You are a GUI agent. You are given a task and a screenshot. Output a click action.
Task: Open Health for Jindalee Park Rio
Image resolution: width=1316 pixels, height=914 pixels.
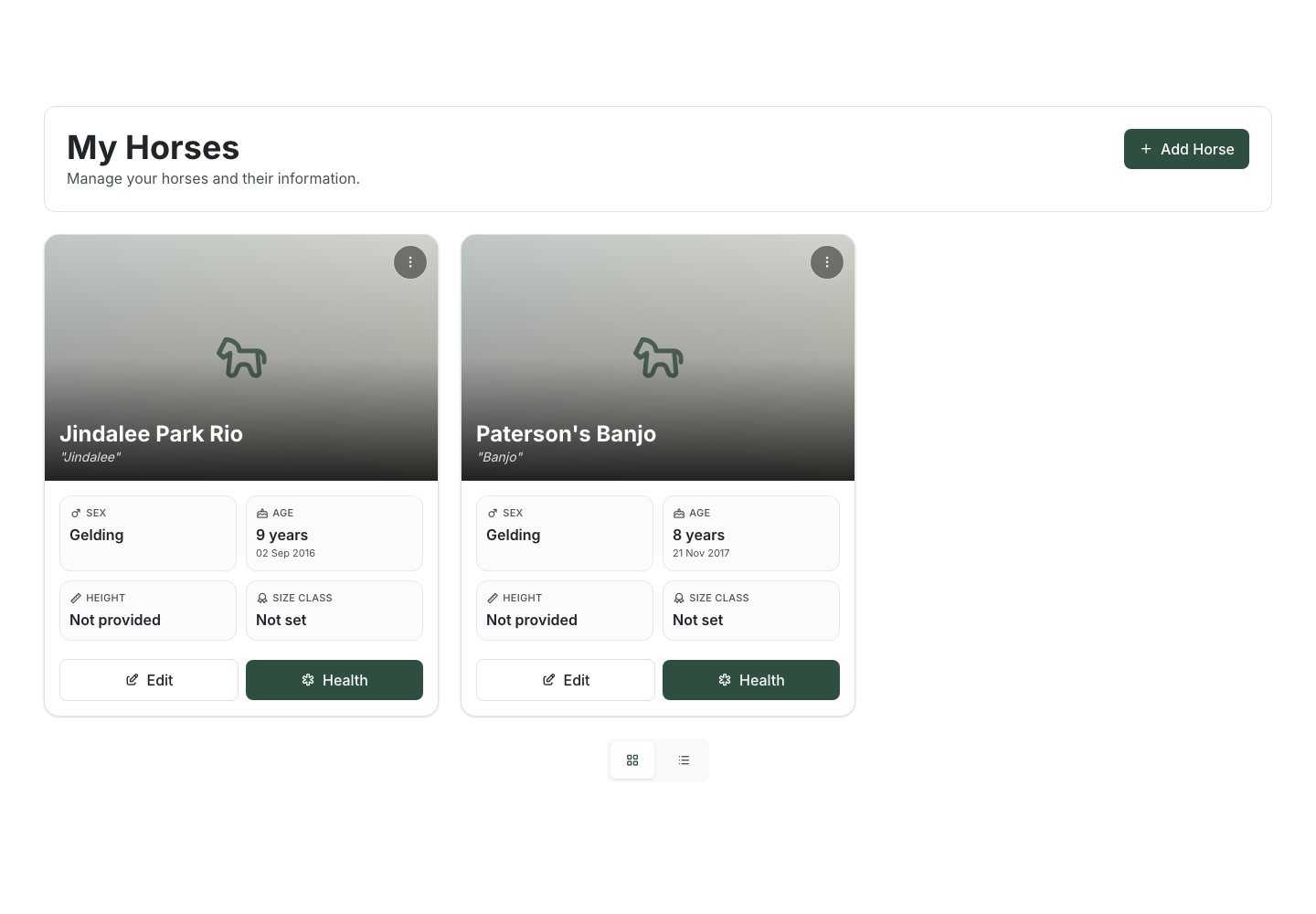coord(334,680)
